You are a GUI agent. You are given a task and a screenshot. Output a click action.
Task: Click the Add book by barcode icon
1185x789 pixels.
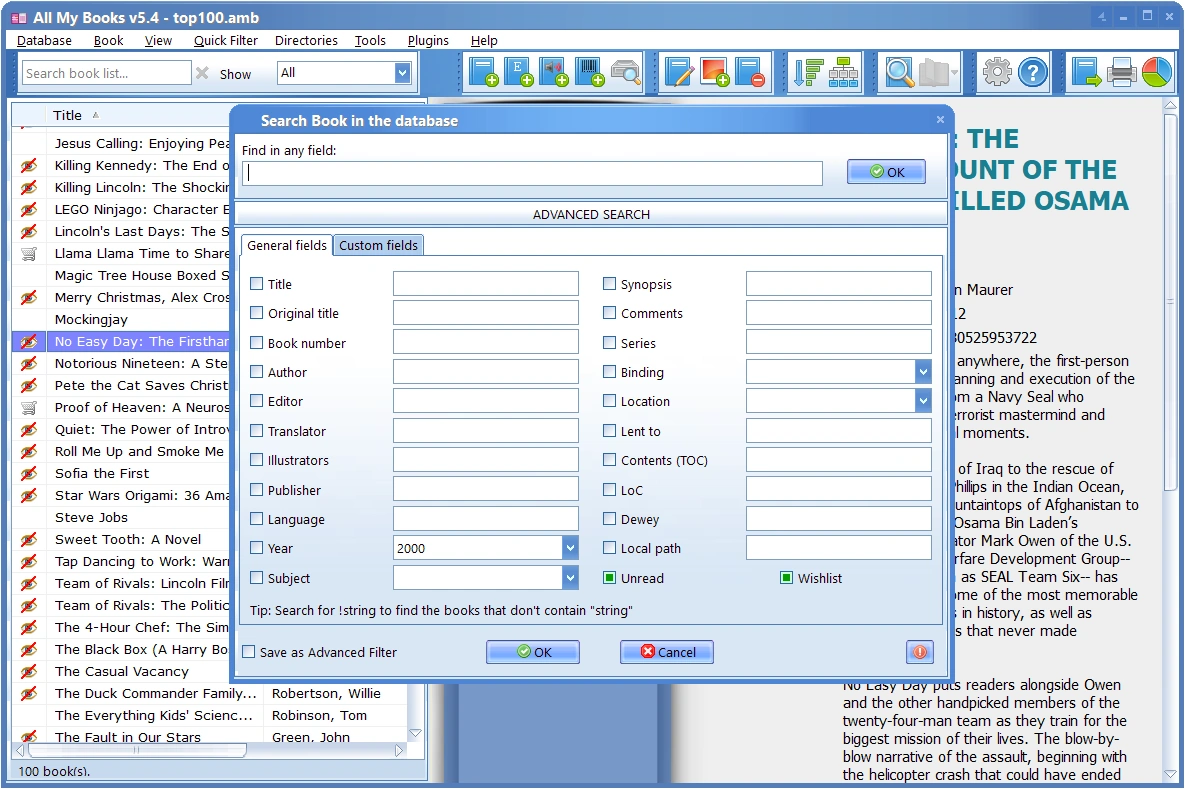click(589, 73)
